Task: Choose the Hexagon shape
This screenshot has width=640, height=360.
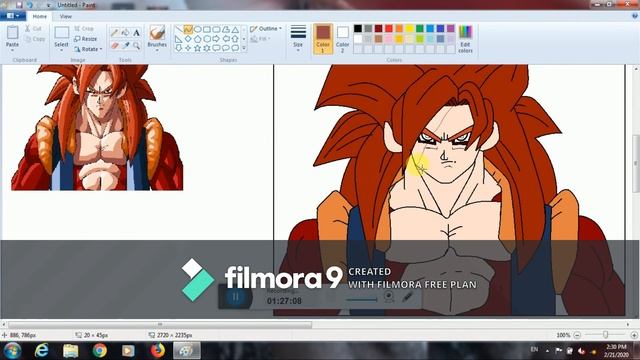Action: [207, 39]
